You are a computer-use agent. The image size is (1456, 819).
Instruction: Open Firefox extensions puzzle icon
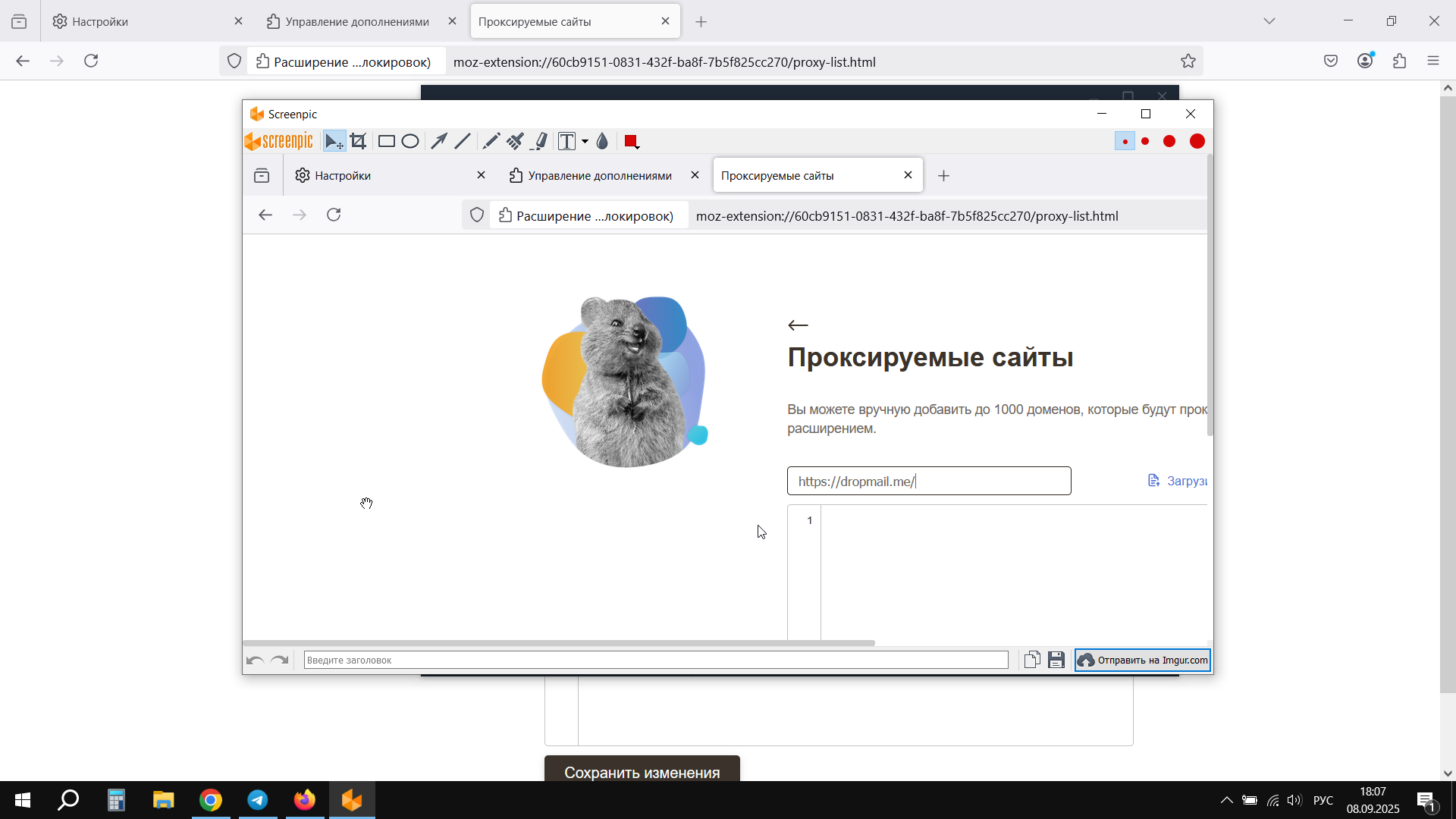click(x=1399, y=61)
